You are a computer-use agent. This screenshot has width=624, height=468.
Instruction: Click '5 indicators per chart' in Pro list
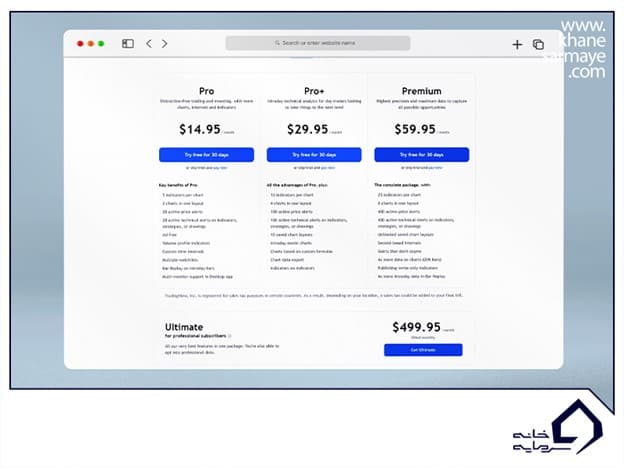pos(183,195)
